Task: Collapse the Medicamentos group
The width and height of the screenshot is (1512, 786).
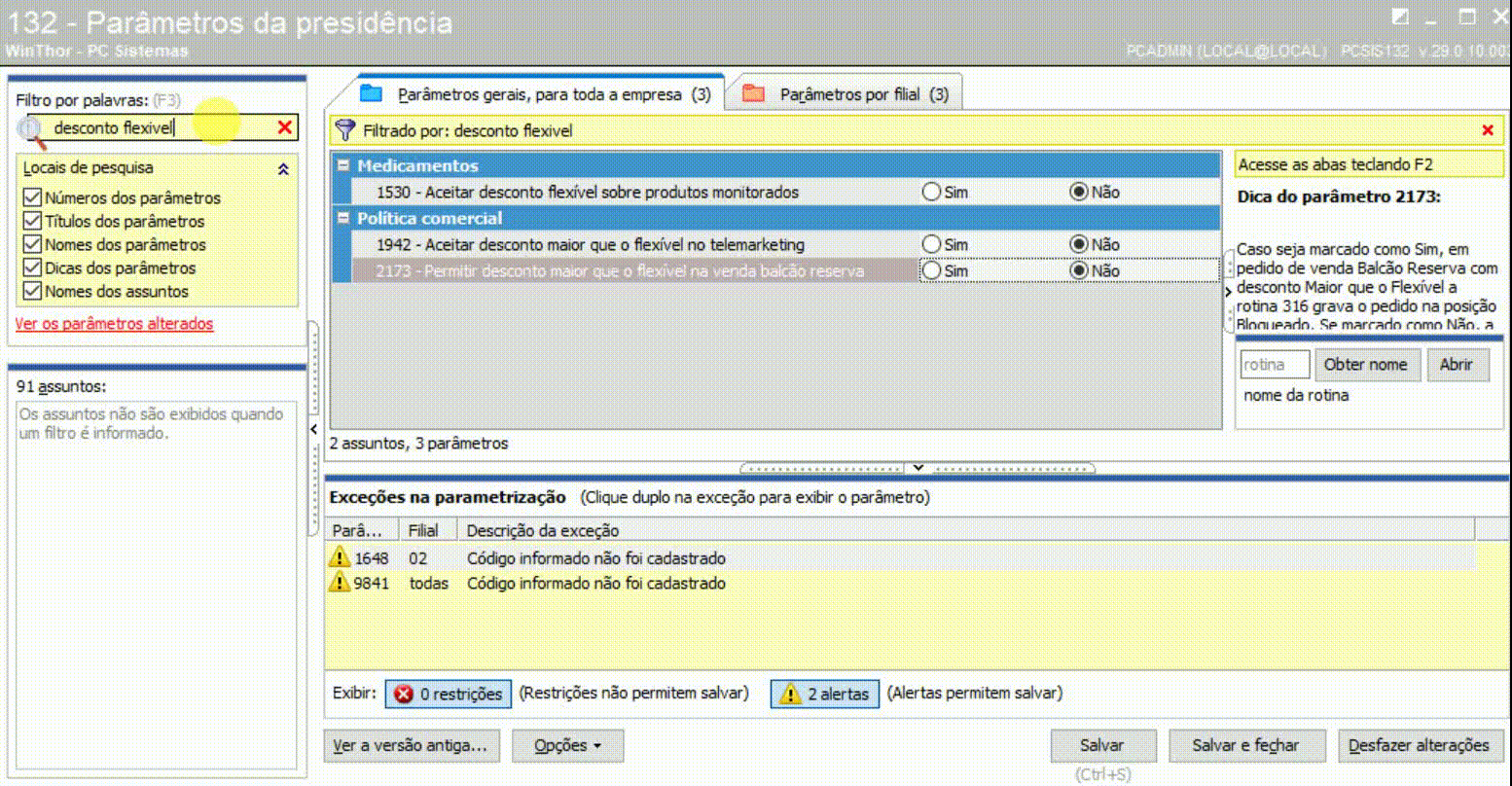Action: tap(343, 165)
